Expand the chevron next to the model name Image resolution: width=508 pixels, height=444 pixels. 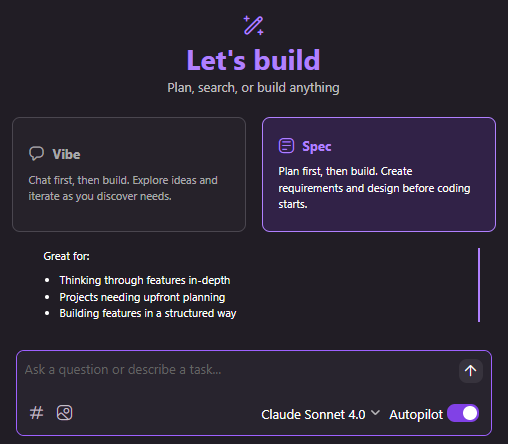pyautogui.click(x=375, y=413)
